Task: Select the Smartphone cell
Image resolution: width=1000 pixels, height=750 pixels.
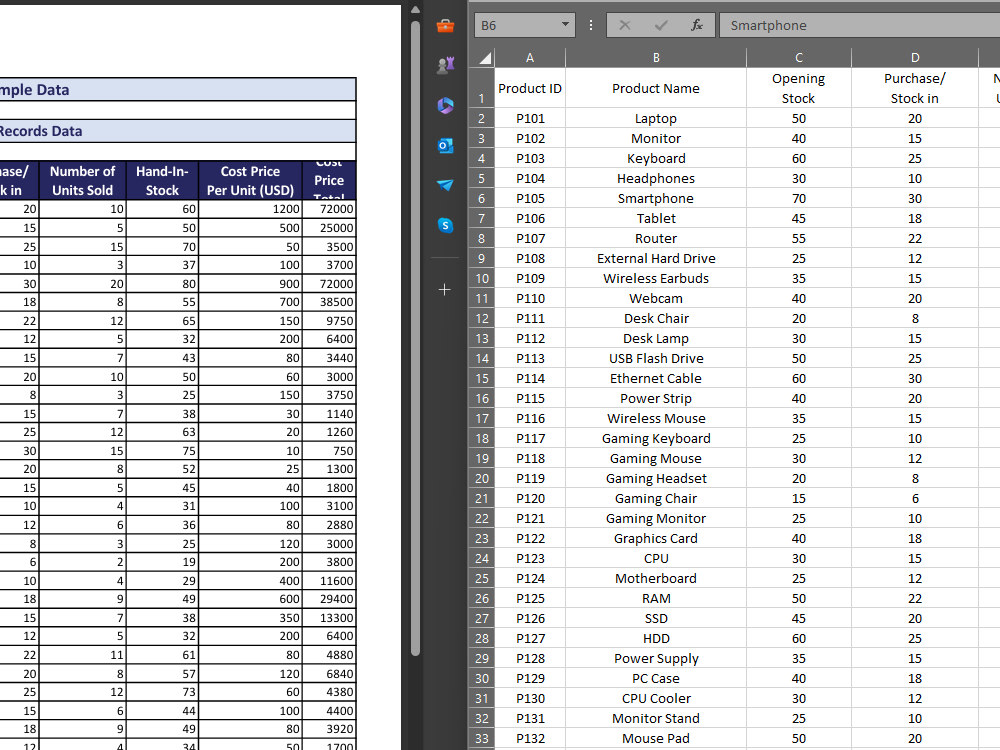Action: tap(656, 198)
